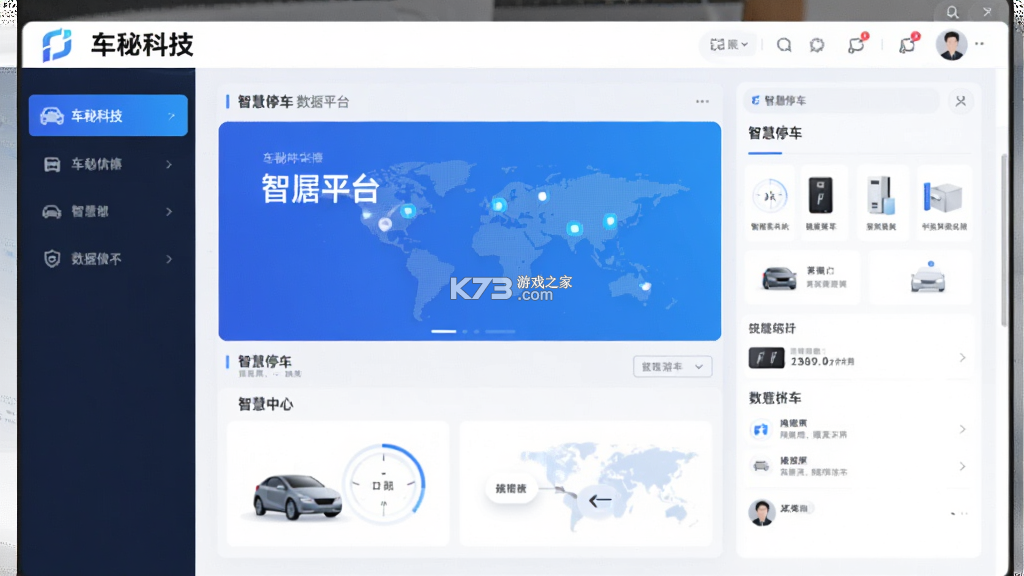
Task: Click the blue logo icon in header
Action: click(56, 45)
